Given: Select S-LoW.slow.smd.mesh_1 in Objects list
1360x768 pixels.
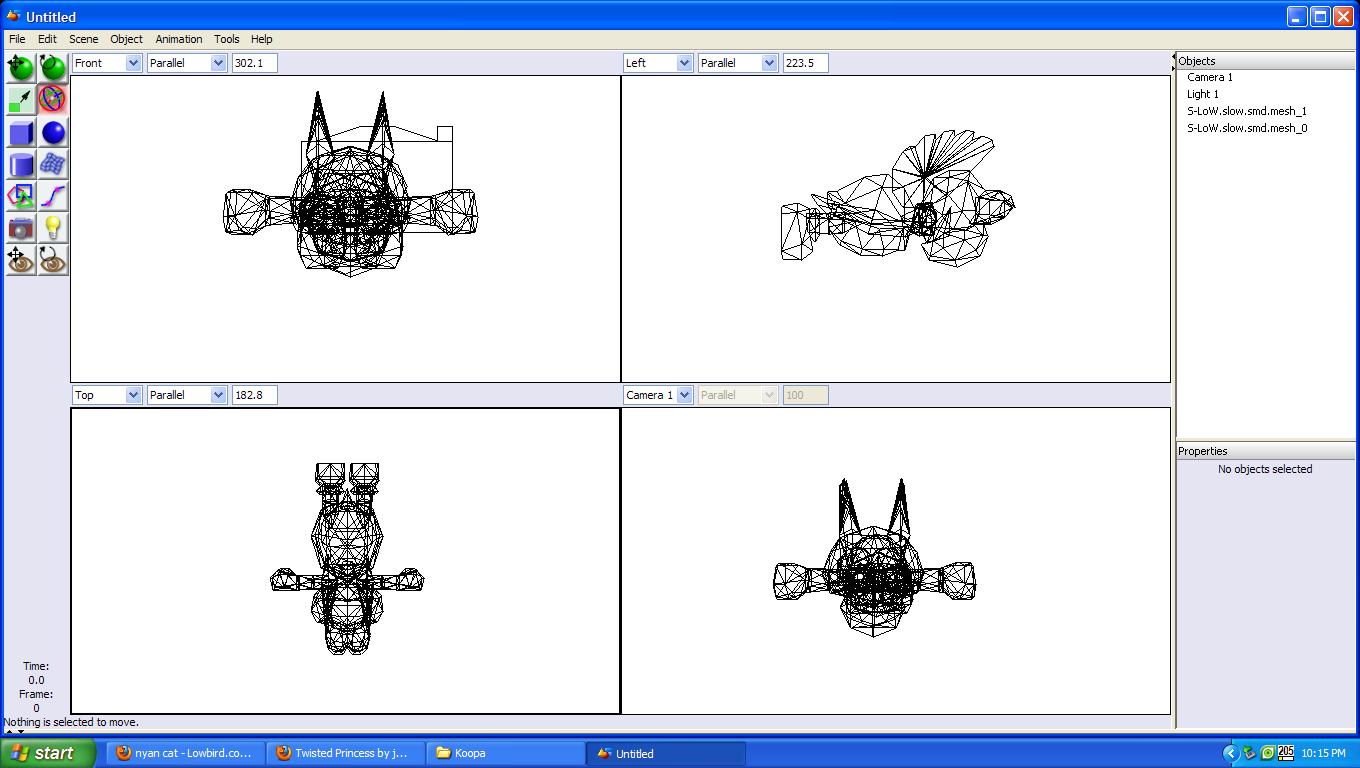Looking at the screenshot, I should (x=1246, y=111).
